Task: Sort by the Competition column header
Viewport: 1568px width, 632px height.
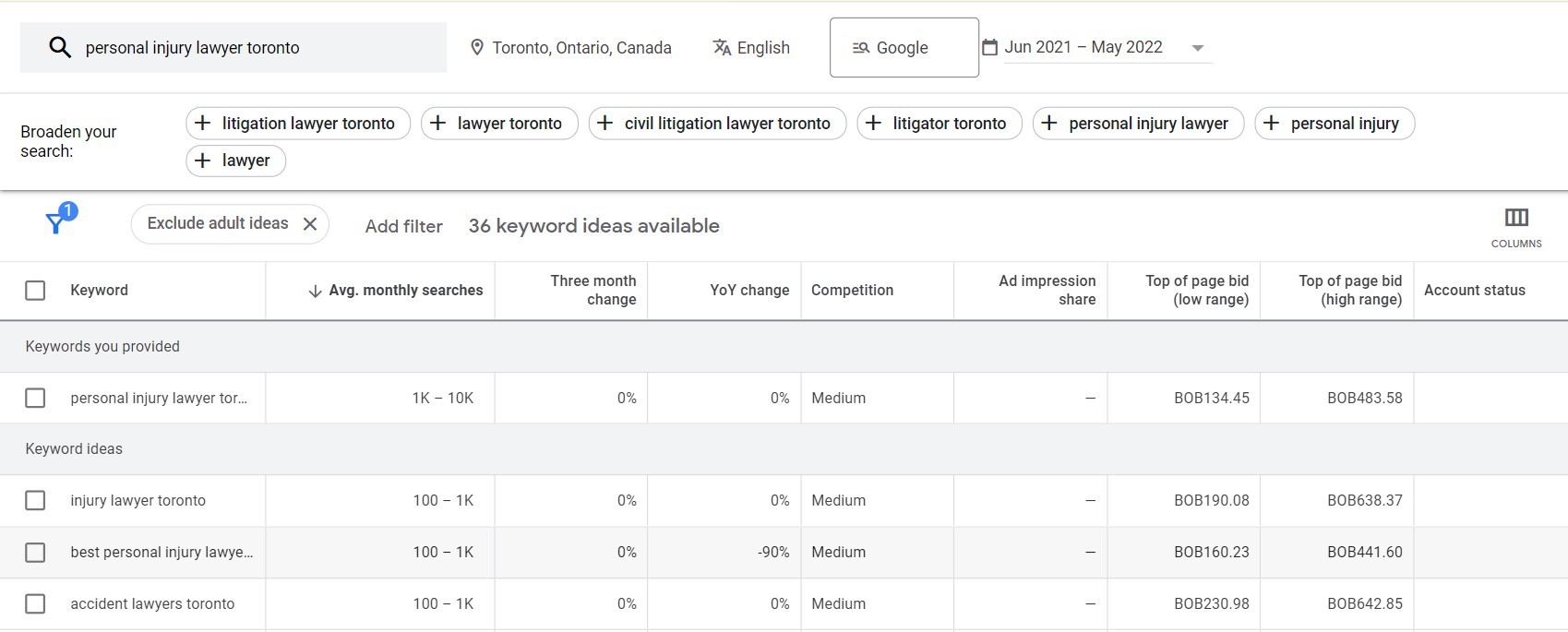Action: point(852,291)
